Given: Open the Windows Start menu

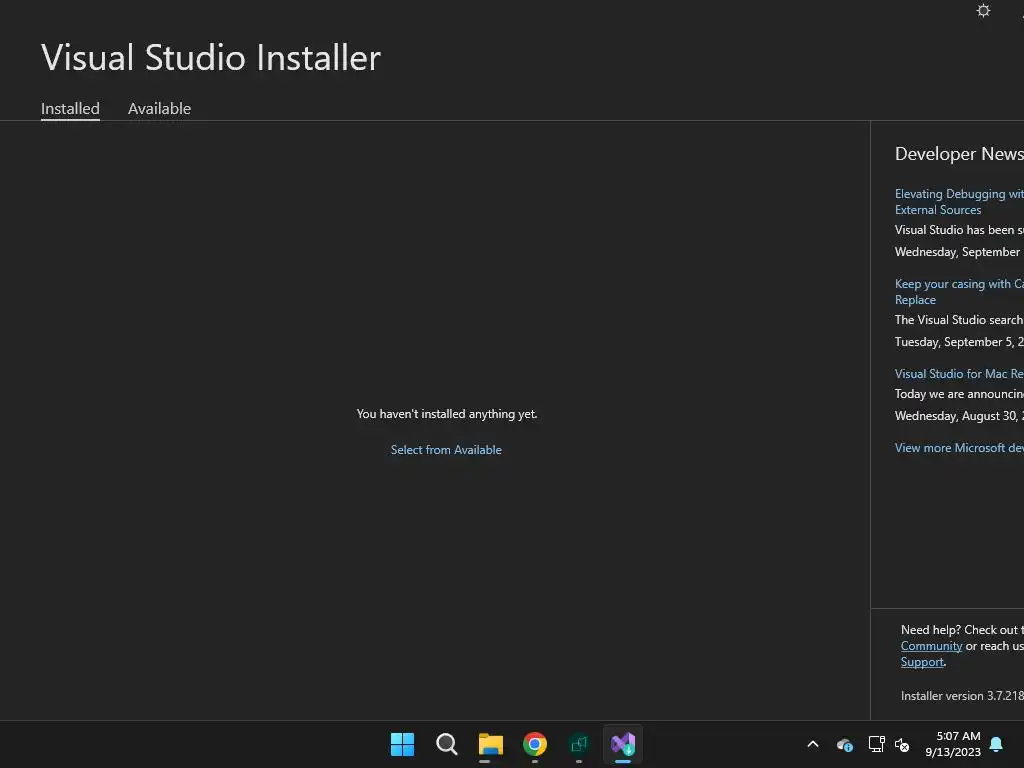Looking at the screenshot, I should 402,744.
